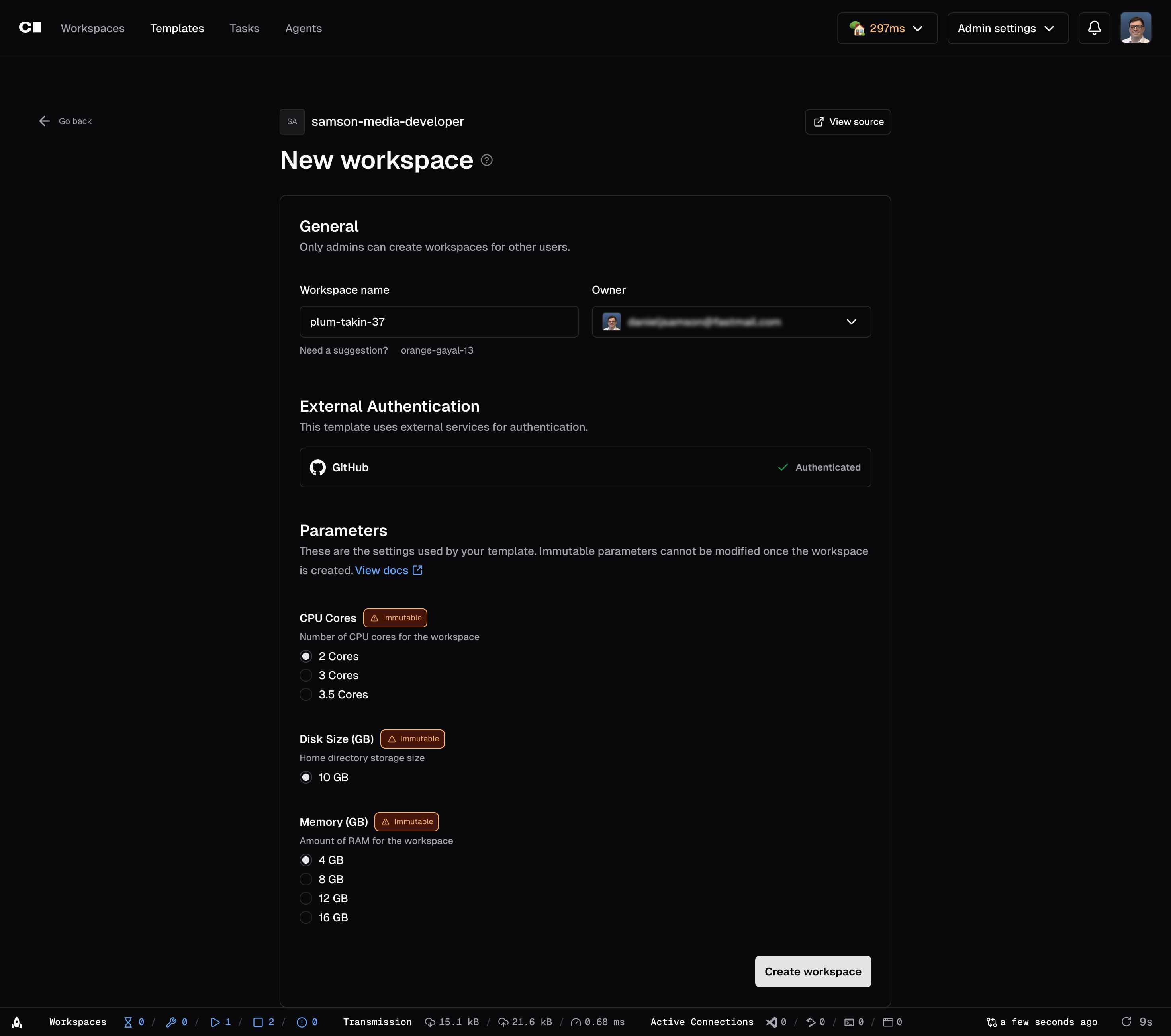
Task: Click the external link icon after View docs
Action: [x=418, y=571]
